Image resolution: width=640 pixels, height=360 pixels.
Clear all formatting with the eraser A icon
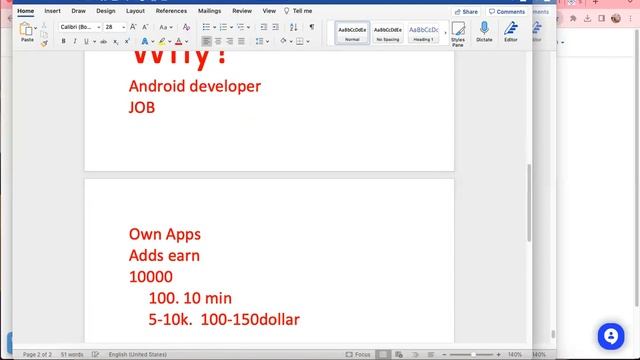point(186,27)
